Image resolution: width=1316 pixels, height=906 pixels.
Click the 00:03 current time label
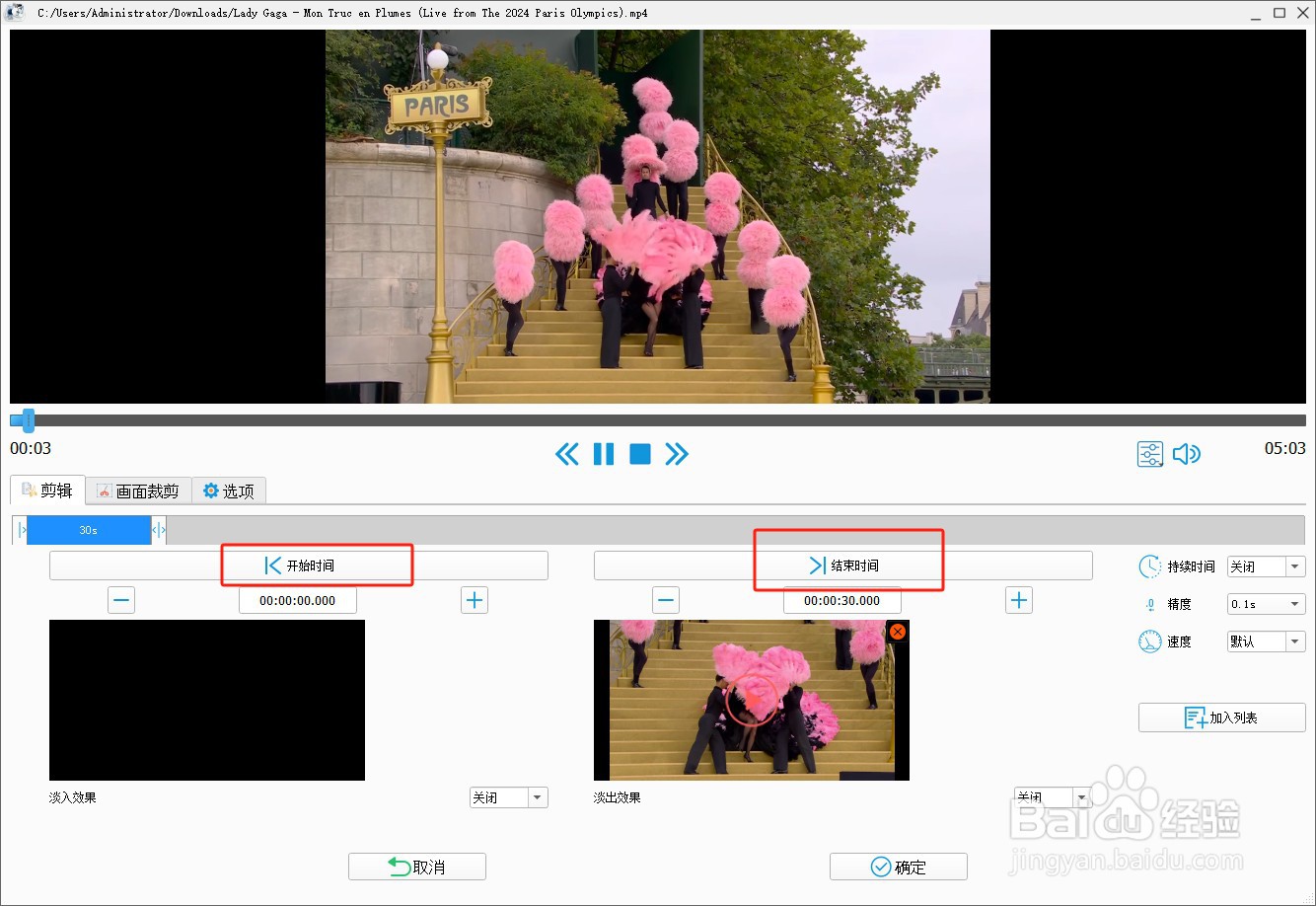pyautogui.click(x=31, y=448)
